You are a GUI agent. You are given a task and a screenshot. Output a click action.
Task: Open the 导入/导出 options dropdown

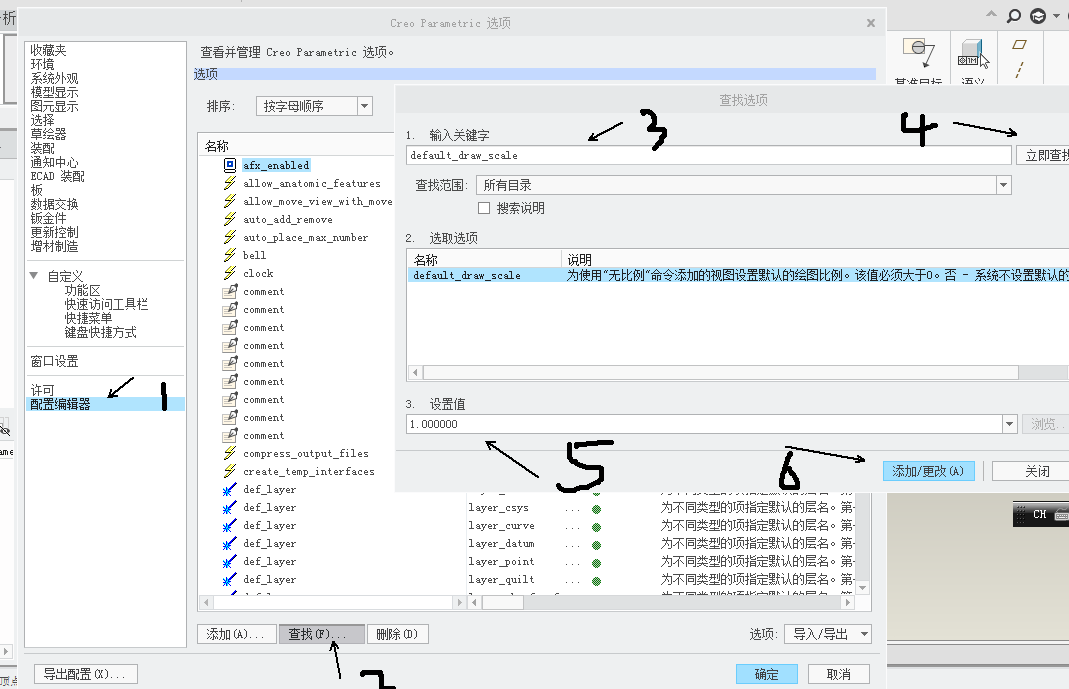828,634
